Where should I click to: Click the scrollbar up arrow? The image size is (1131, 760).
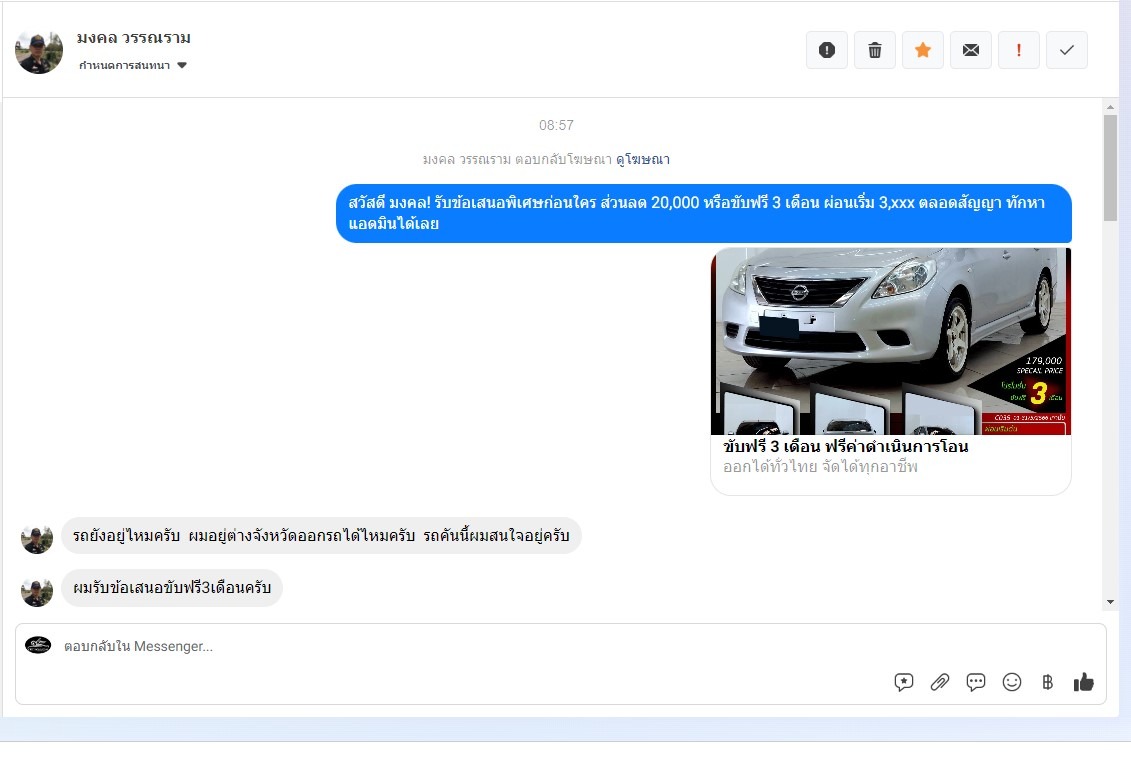[1110, 106]
